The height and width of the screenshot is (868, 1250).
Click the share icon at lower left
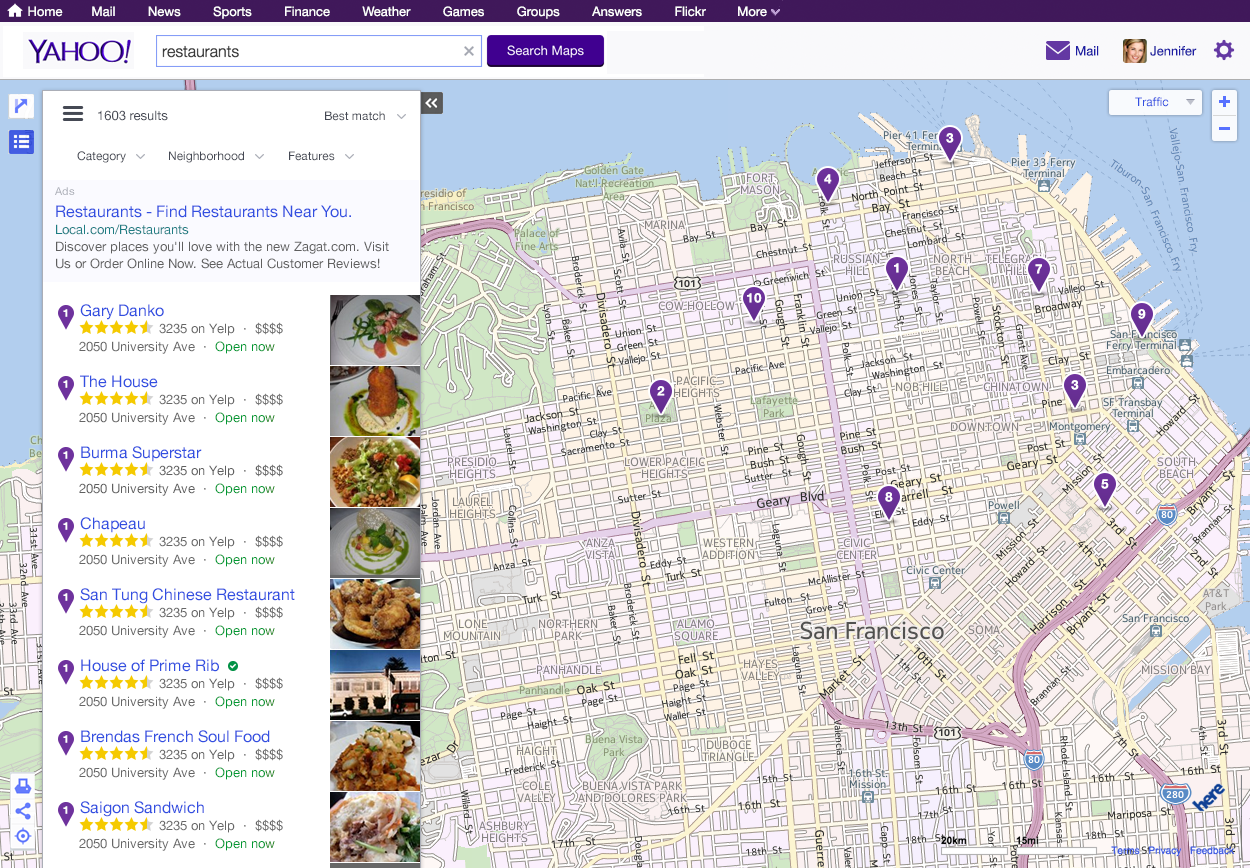23,811
